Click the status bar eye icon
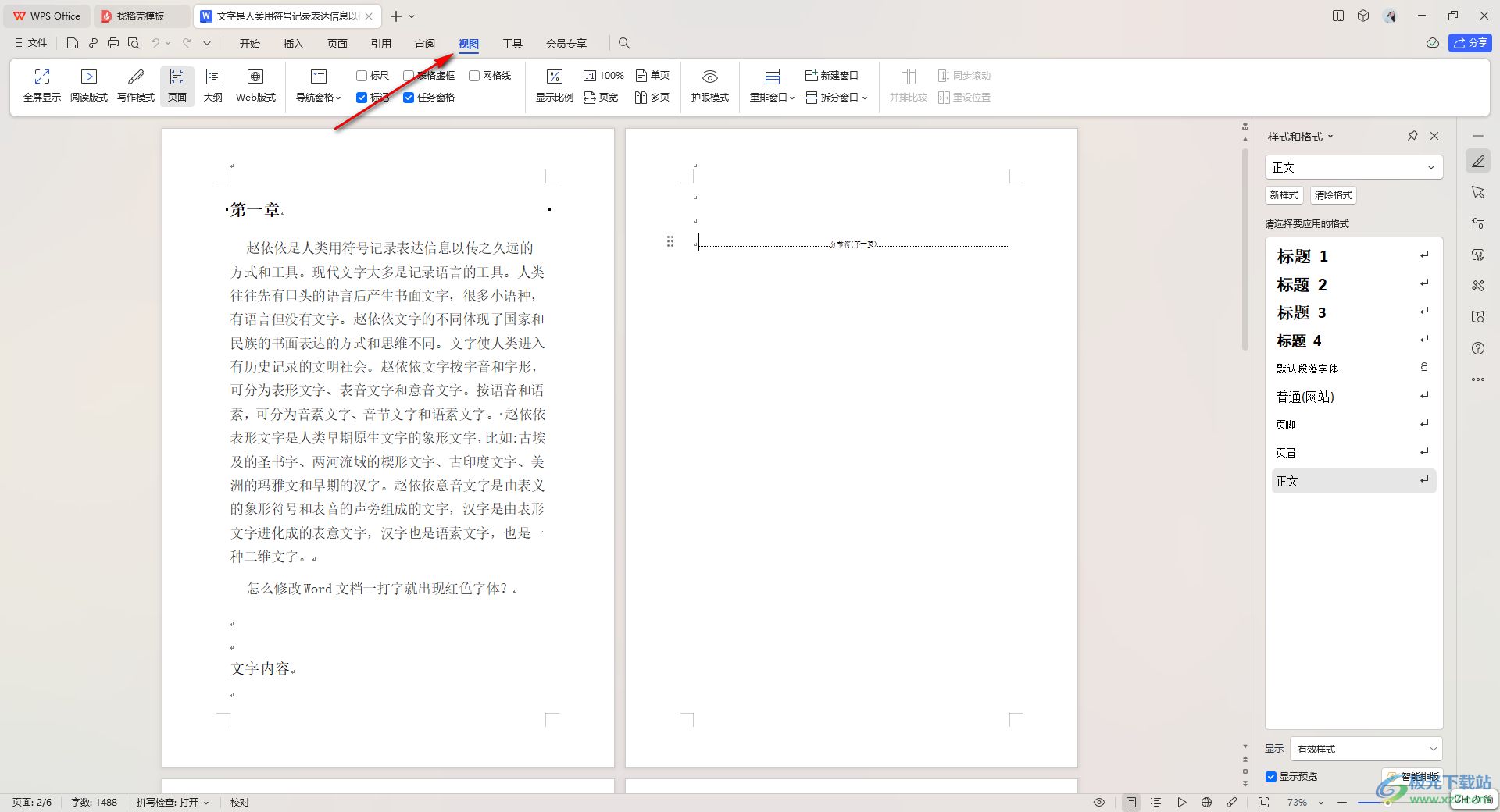The width and height of the screenshot is (1500, 812). pos(1099,803)
